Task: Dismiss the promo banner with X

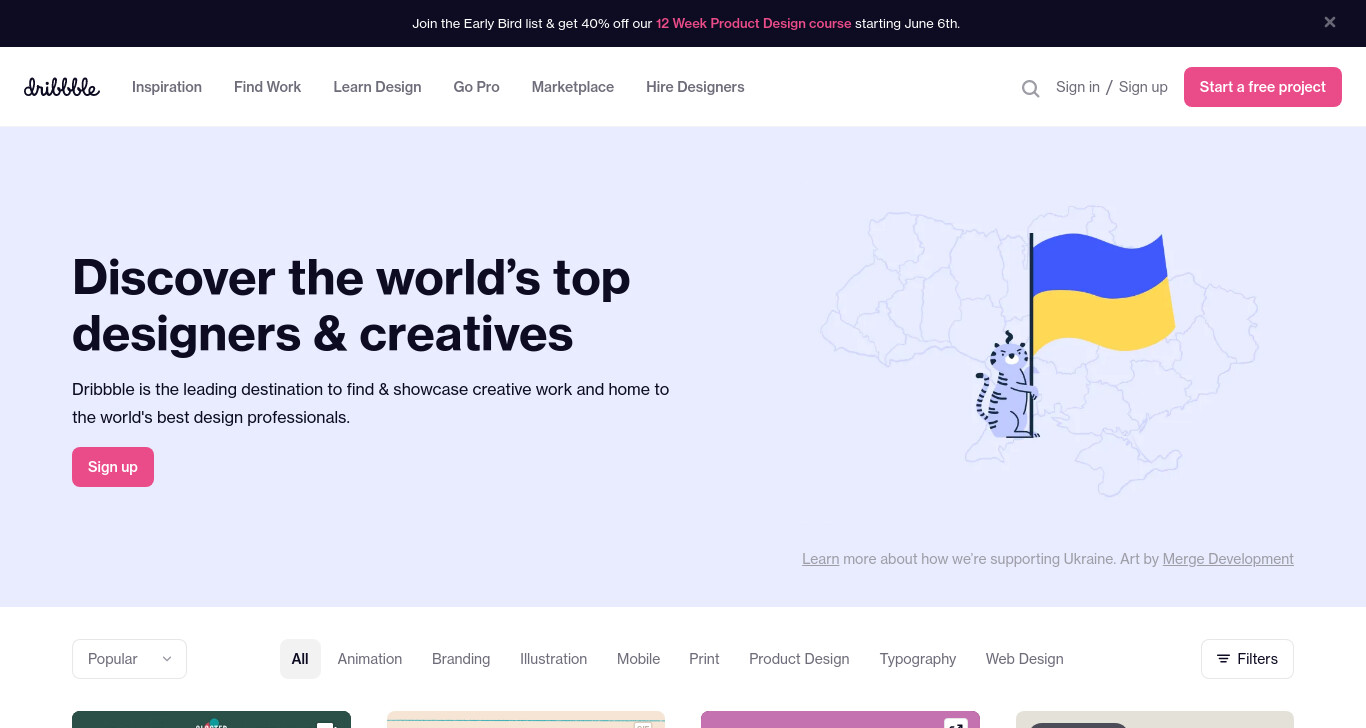Action: click(x=1330, y=22)
